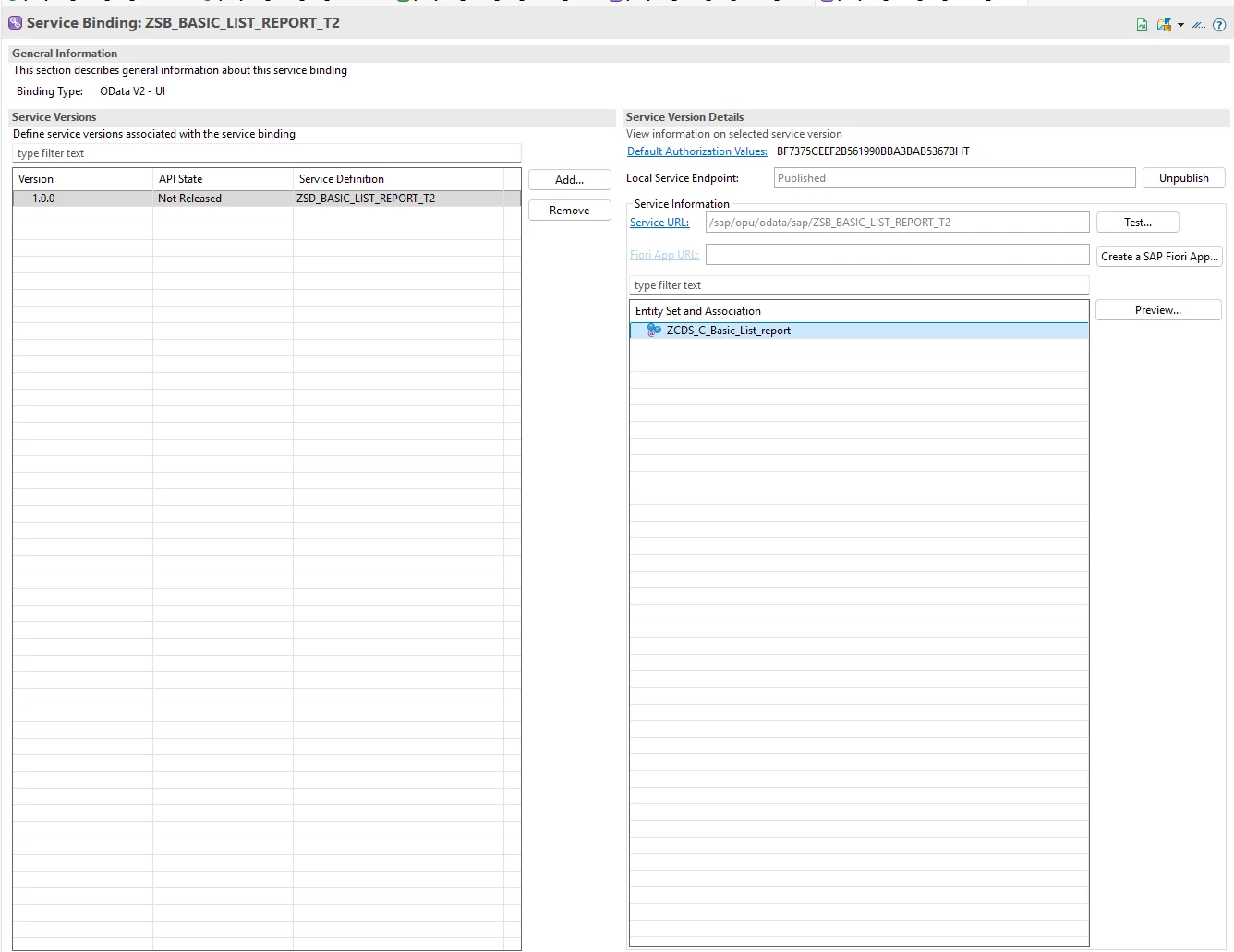Unpublish the local service endpoint
The height and width of the screenshot is (952, 1234).
[1184, 178]
